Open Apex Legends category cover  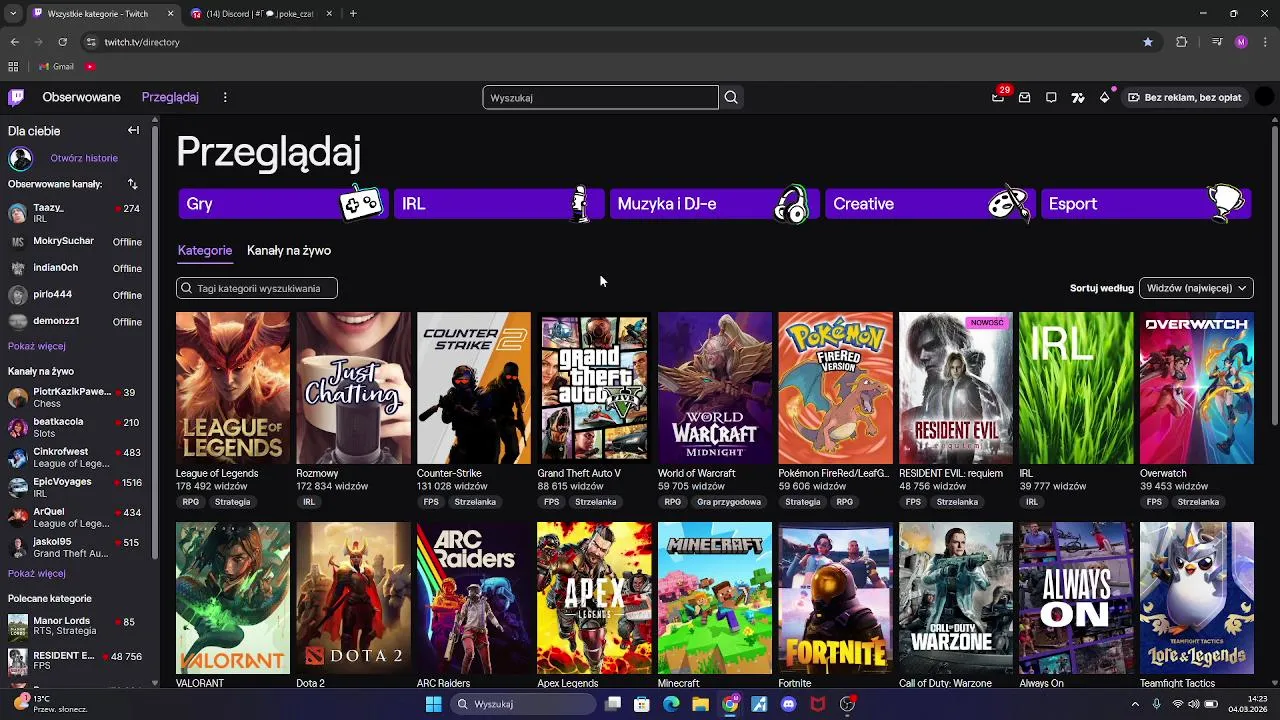pyautogui.click(x=594, y=598)
